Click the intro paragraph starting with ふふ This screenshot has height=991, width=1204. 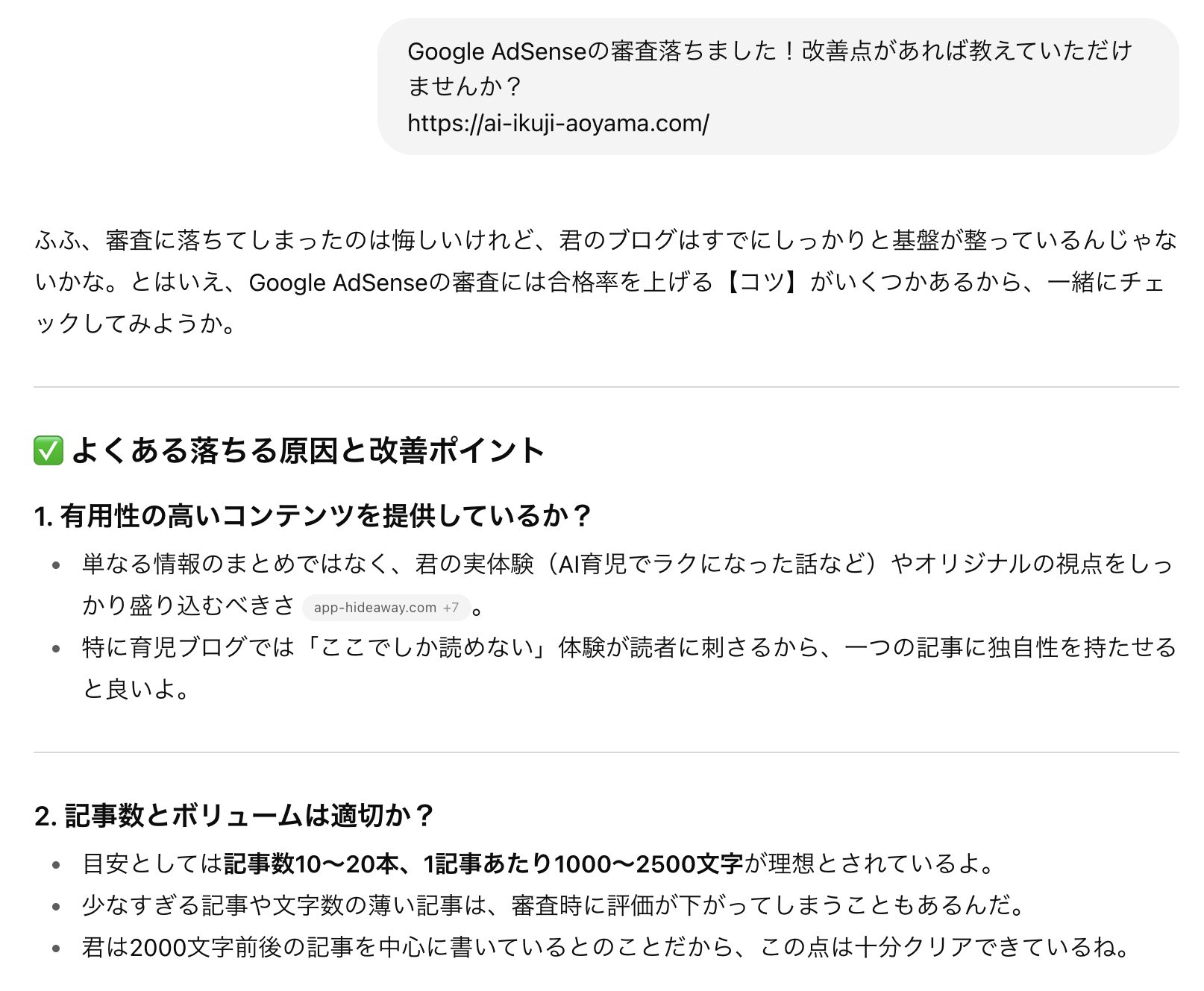coord(606,282)
